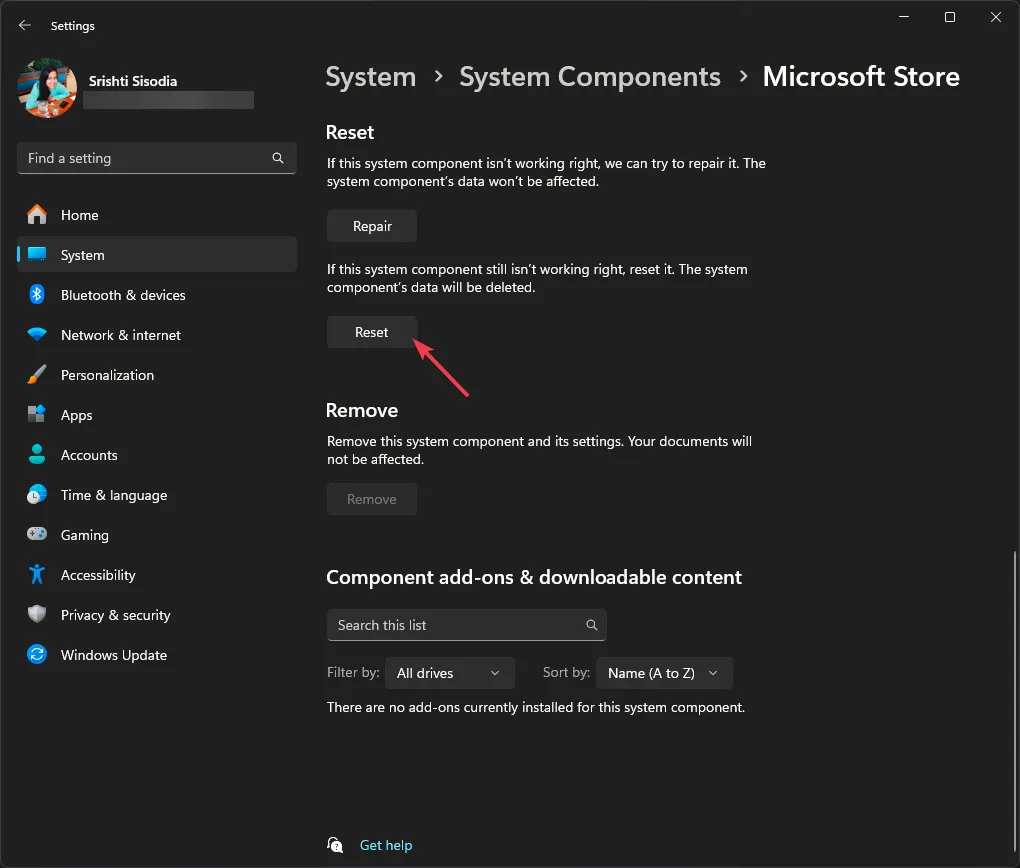
Task: Select System in the sidebar
Action: click(x=157, y=254)
